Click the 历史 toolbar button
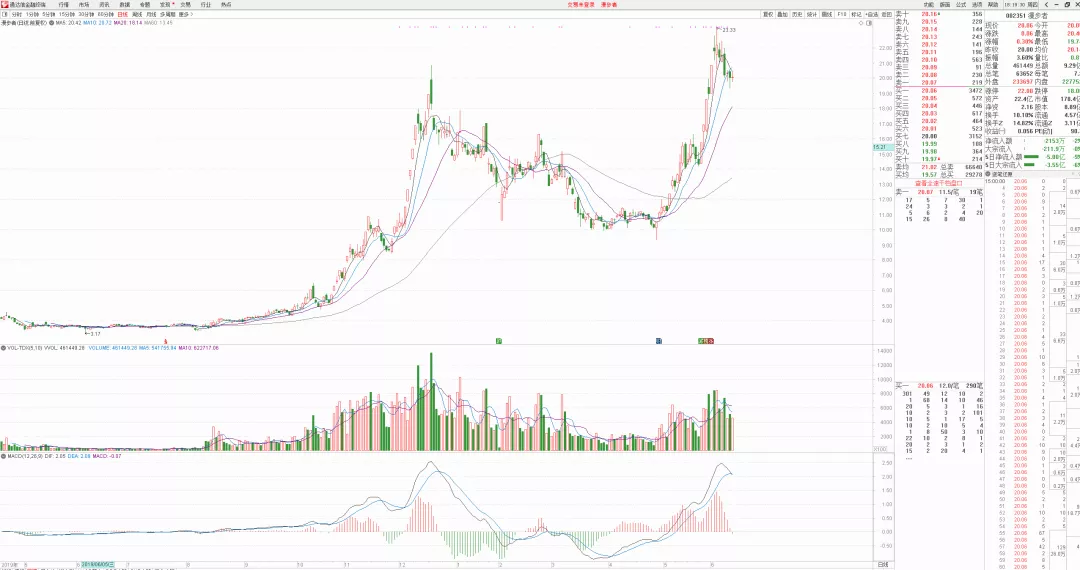Screen dimensions: 1080x570 point(797,14)
